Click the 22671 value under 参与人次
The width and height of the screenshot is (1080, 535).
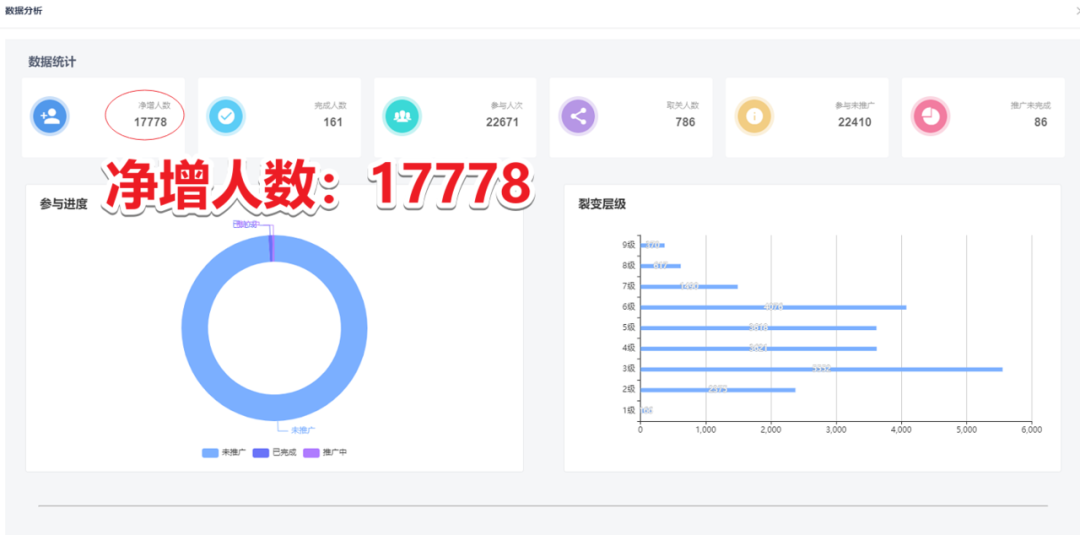(x=502, y=122)
